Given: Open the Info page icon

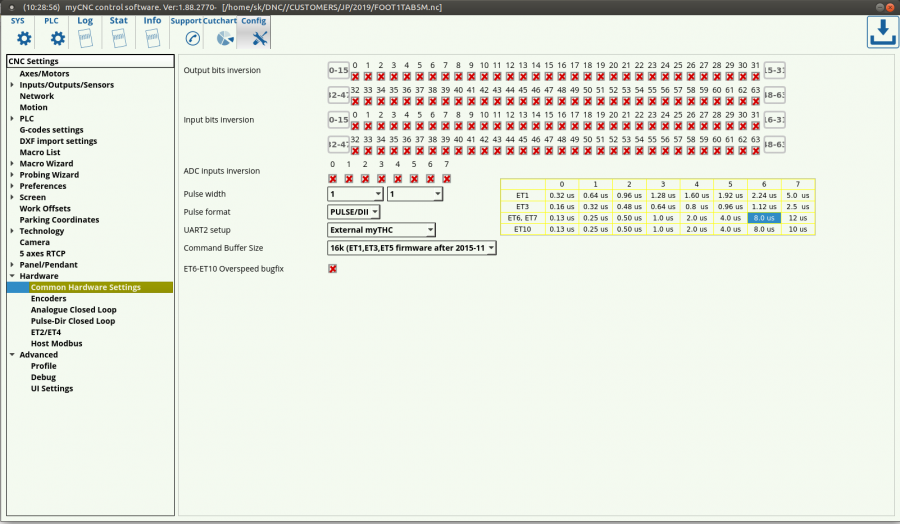Looking at the screenshot, I should (x=153, y=38).
